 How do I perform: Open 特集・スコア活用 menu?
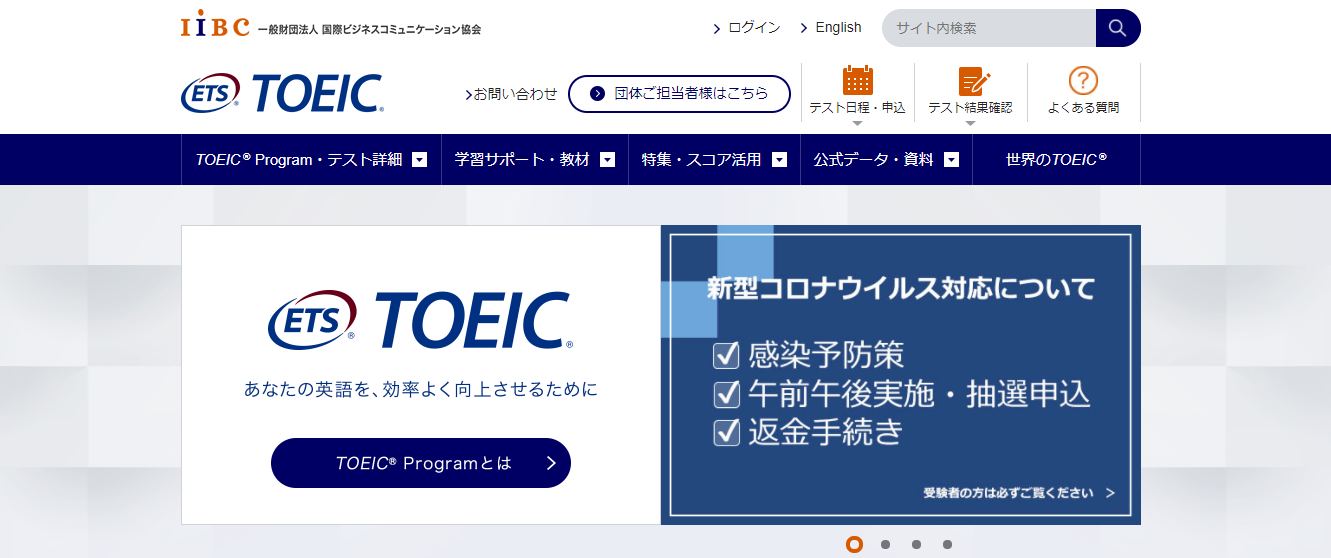[x=714, y=159]
